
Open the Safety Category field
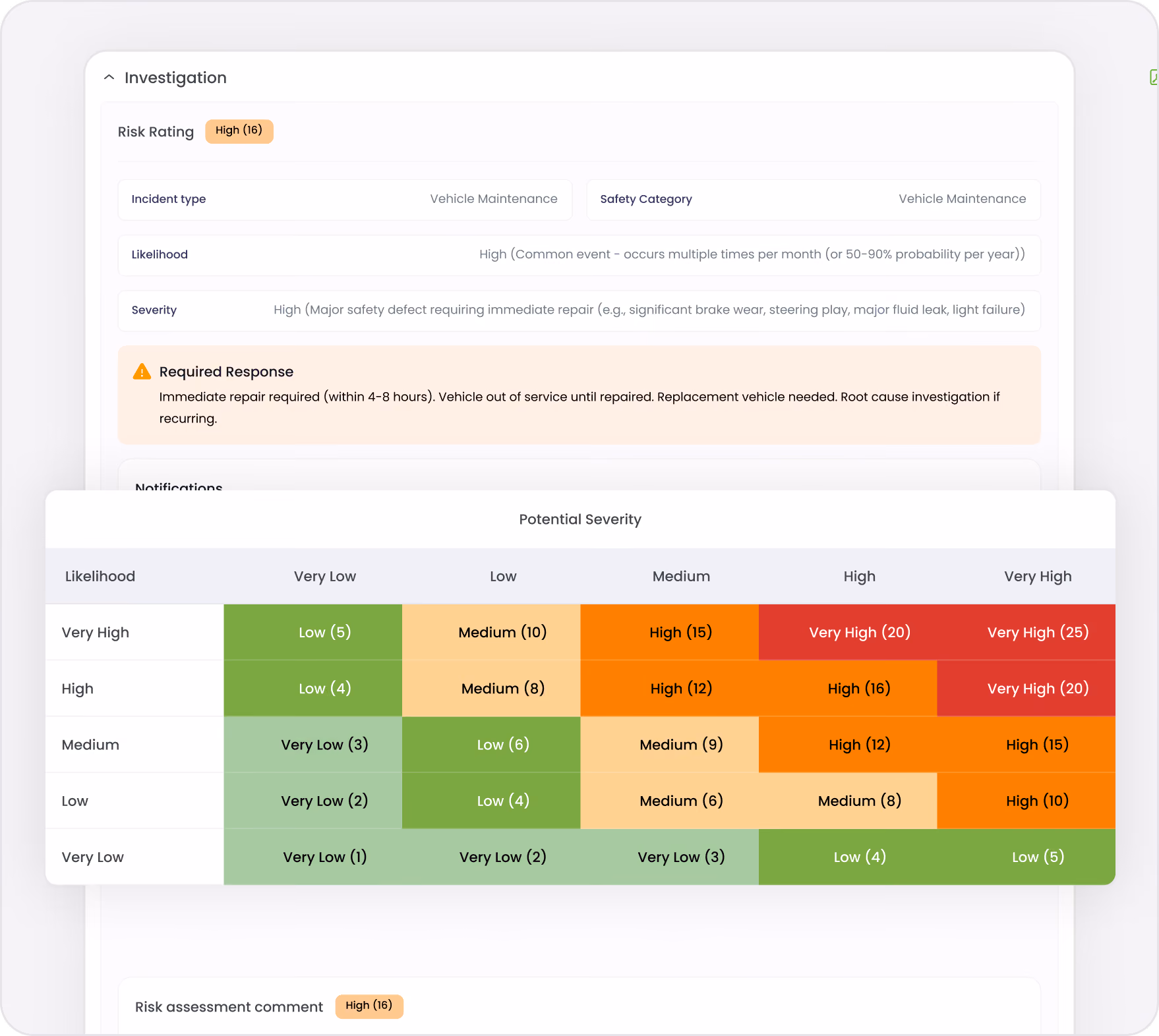(x=814, y=199)
